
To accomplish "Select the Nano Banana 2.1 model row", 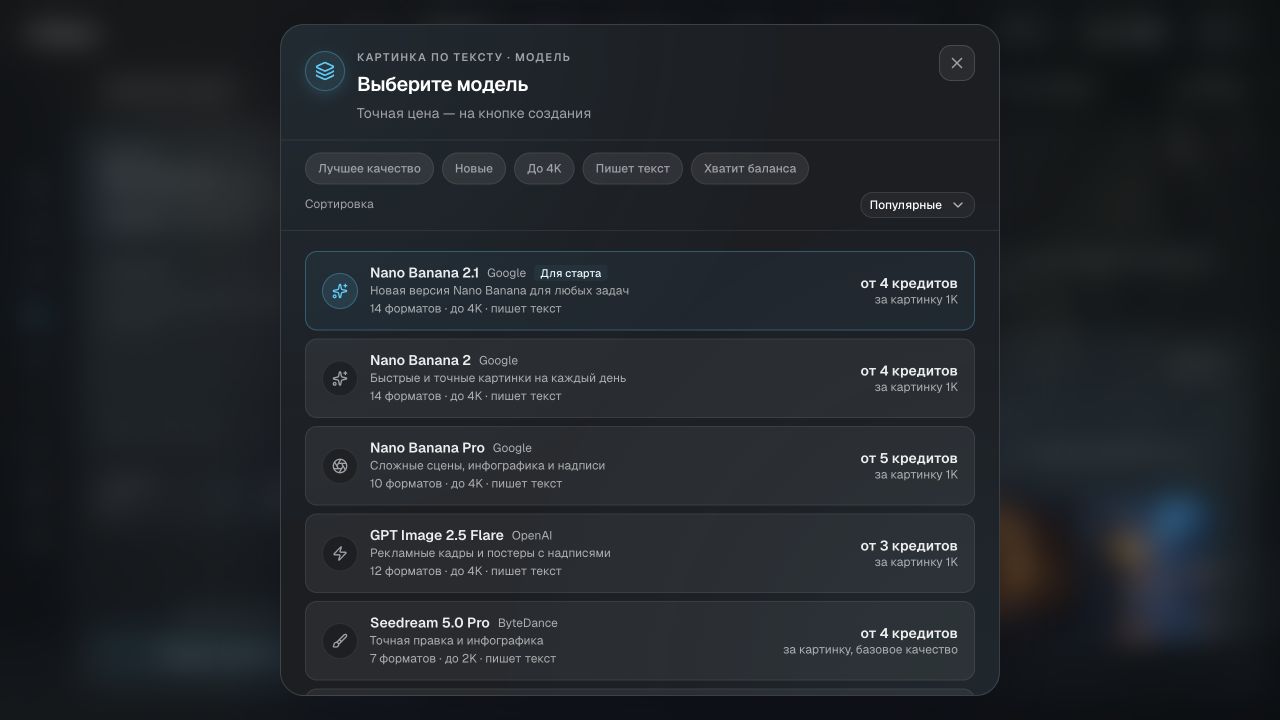I will [640, 291].
